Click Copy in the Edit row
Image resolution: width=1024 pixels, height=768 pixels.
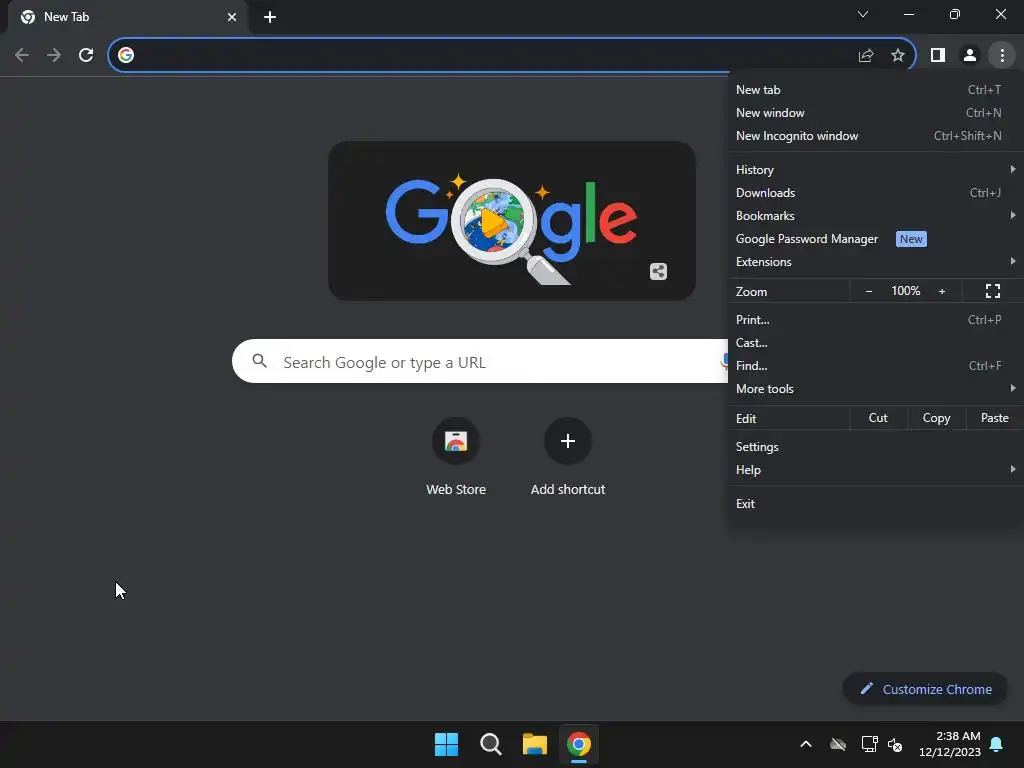click(936, 418)
